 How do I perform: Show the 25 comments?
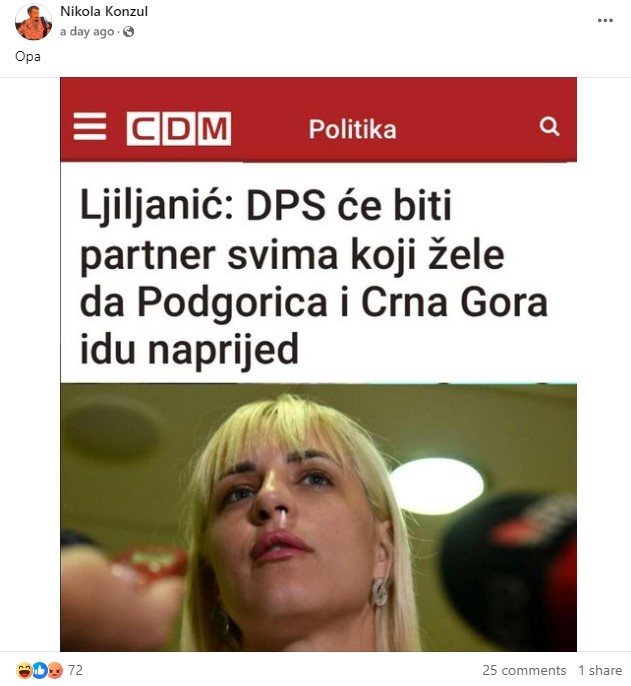(524, 670)
